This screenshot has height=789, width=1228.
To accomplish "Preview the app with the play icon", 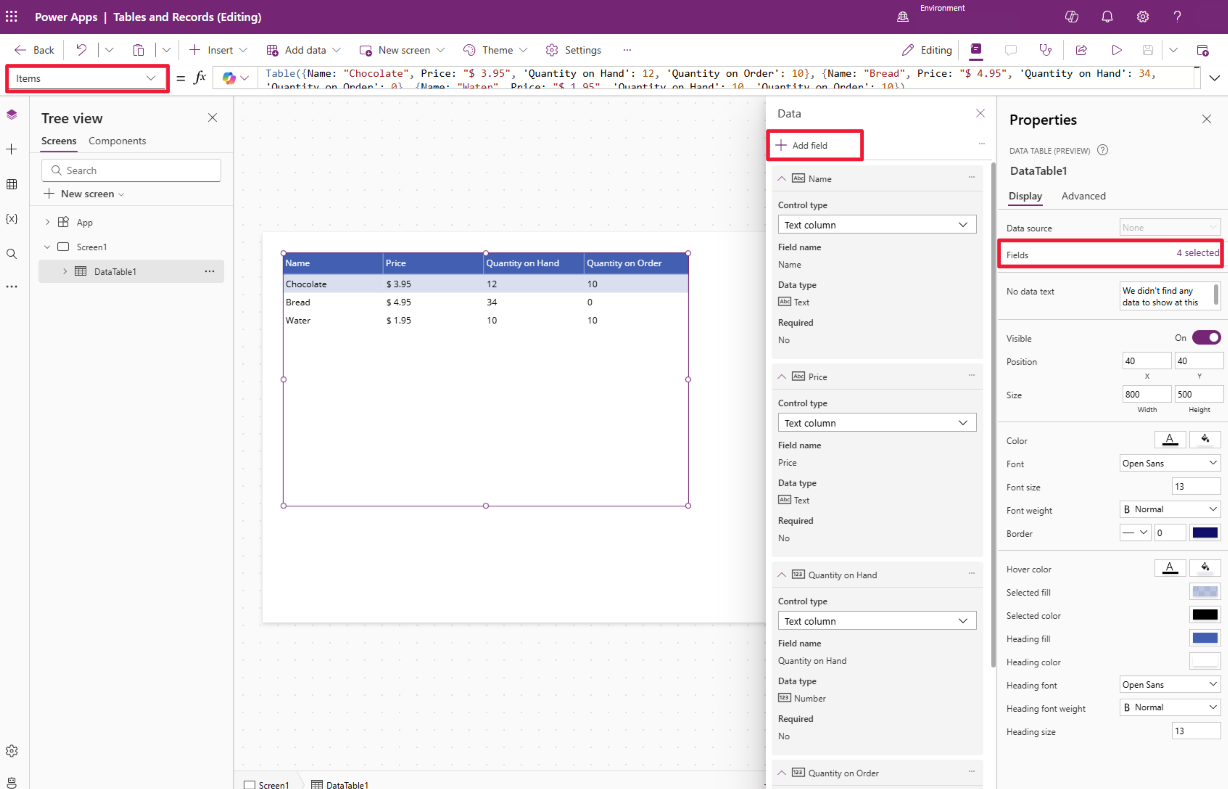I will click(1117, 49).
